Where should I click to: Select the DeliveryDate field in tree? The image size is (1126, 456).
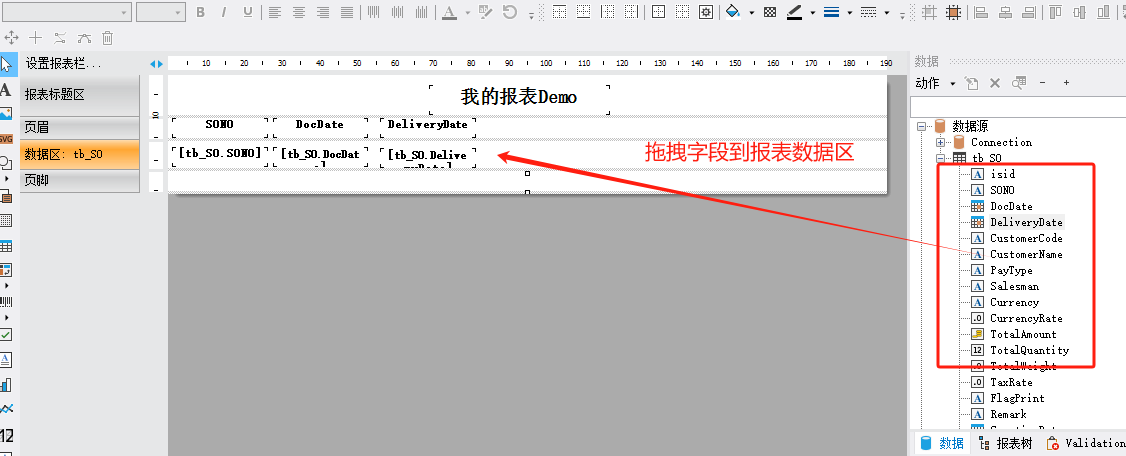1026,222
